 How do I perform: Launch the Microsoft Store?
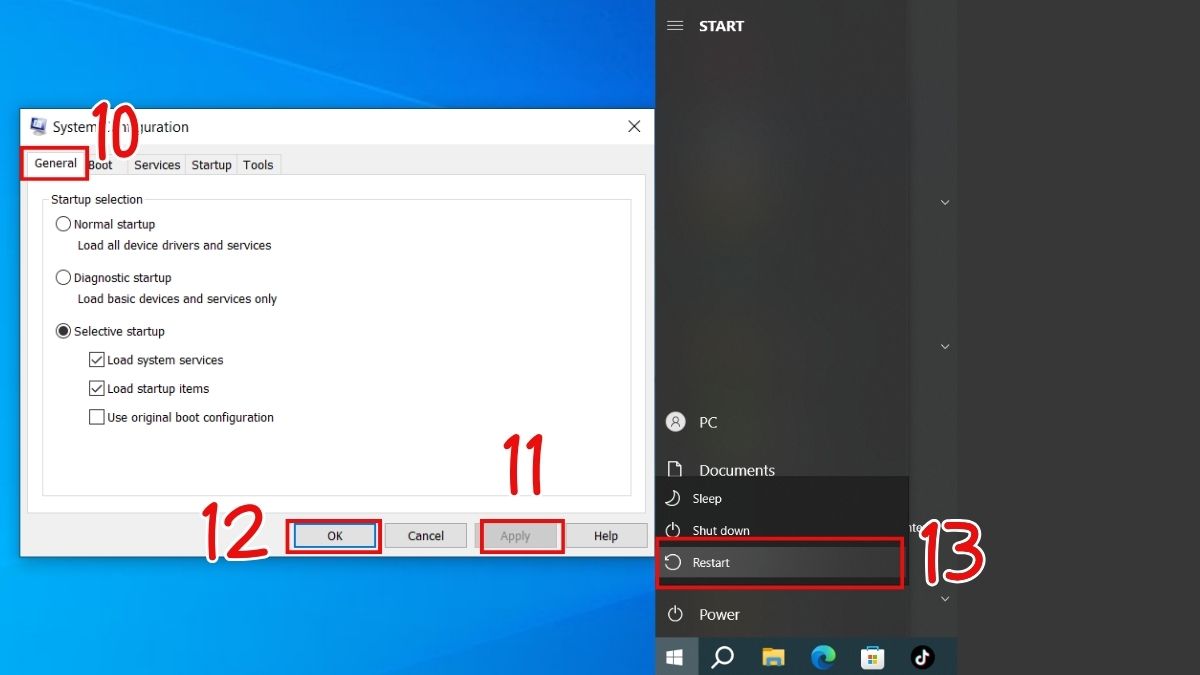[x=872, y=656]
